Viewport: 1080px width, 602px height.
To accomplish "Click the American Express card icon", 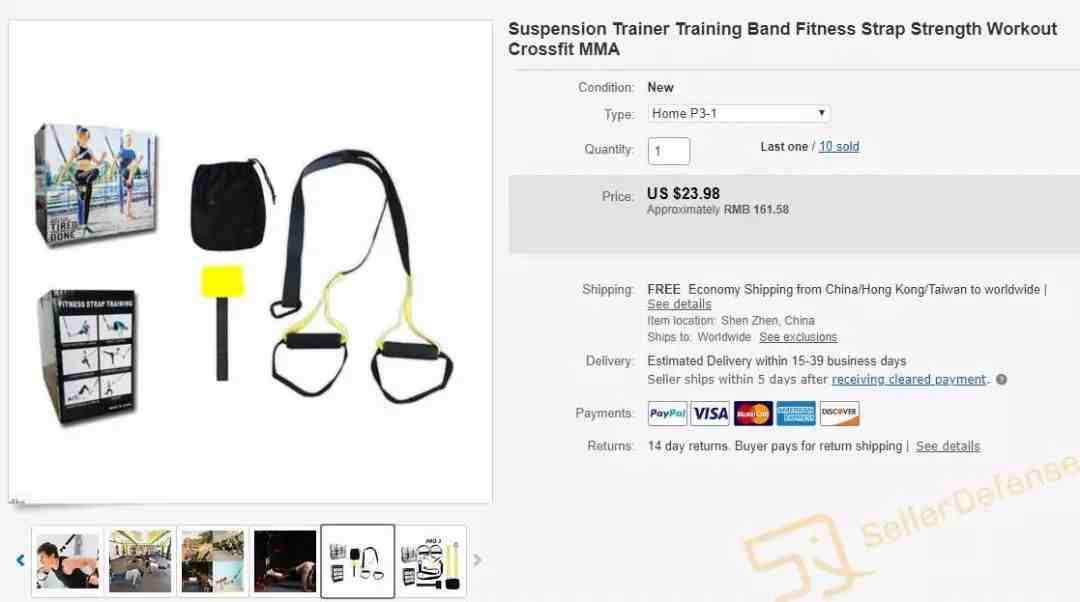I will click(x=796, y=413).
